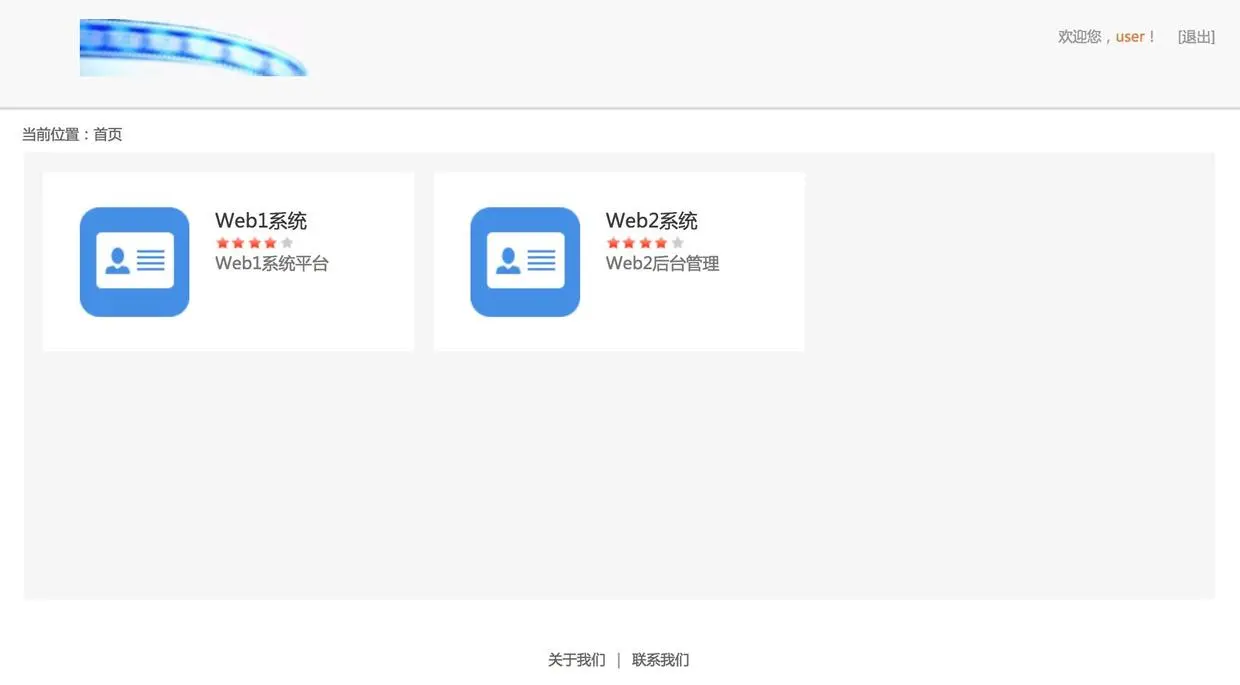Click the first red star under Web2系统

pos(612,241)
